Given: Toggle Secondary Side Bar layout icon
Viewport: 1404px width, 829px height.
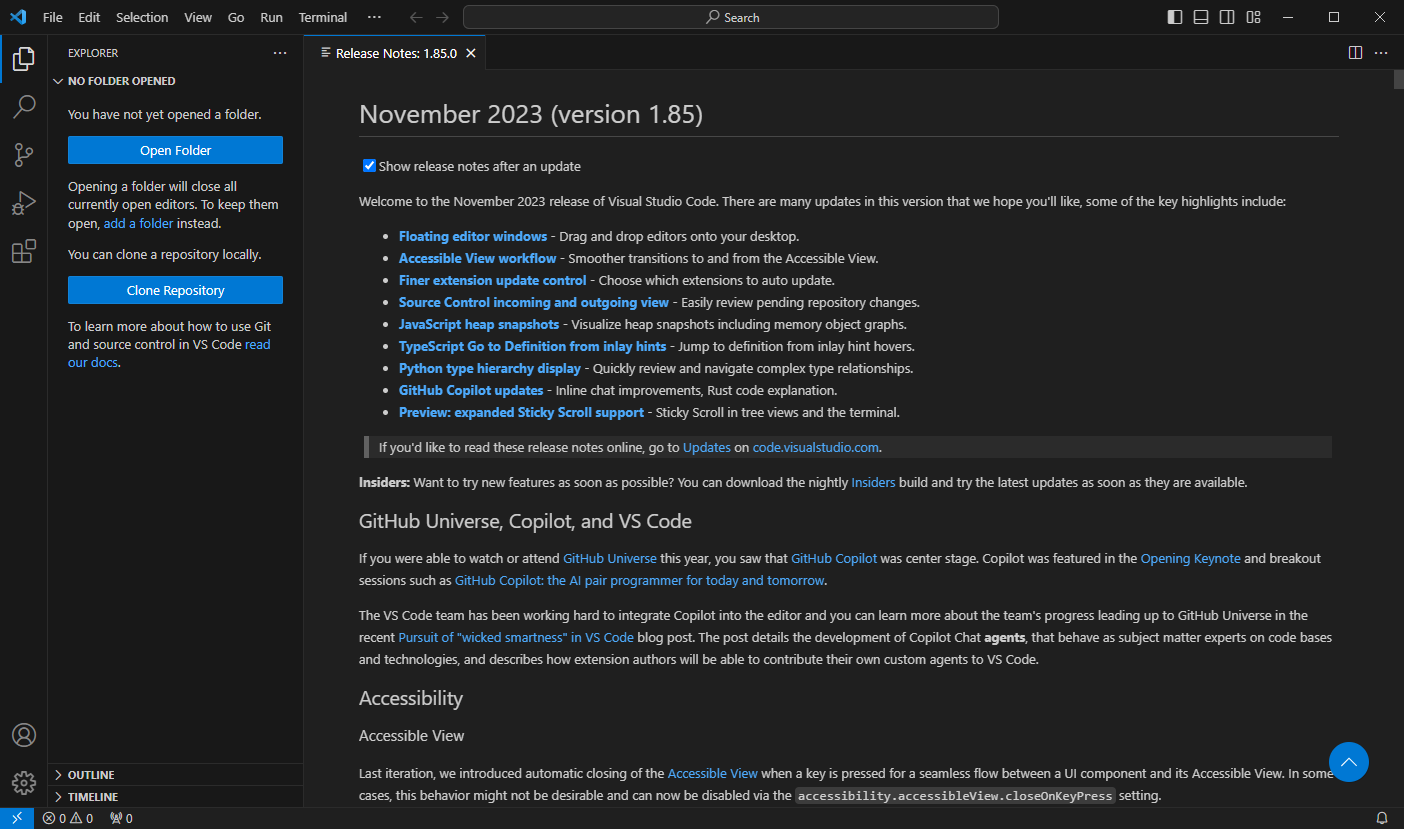Looking at the screenshot, I should coord(1227,17).
